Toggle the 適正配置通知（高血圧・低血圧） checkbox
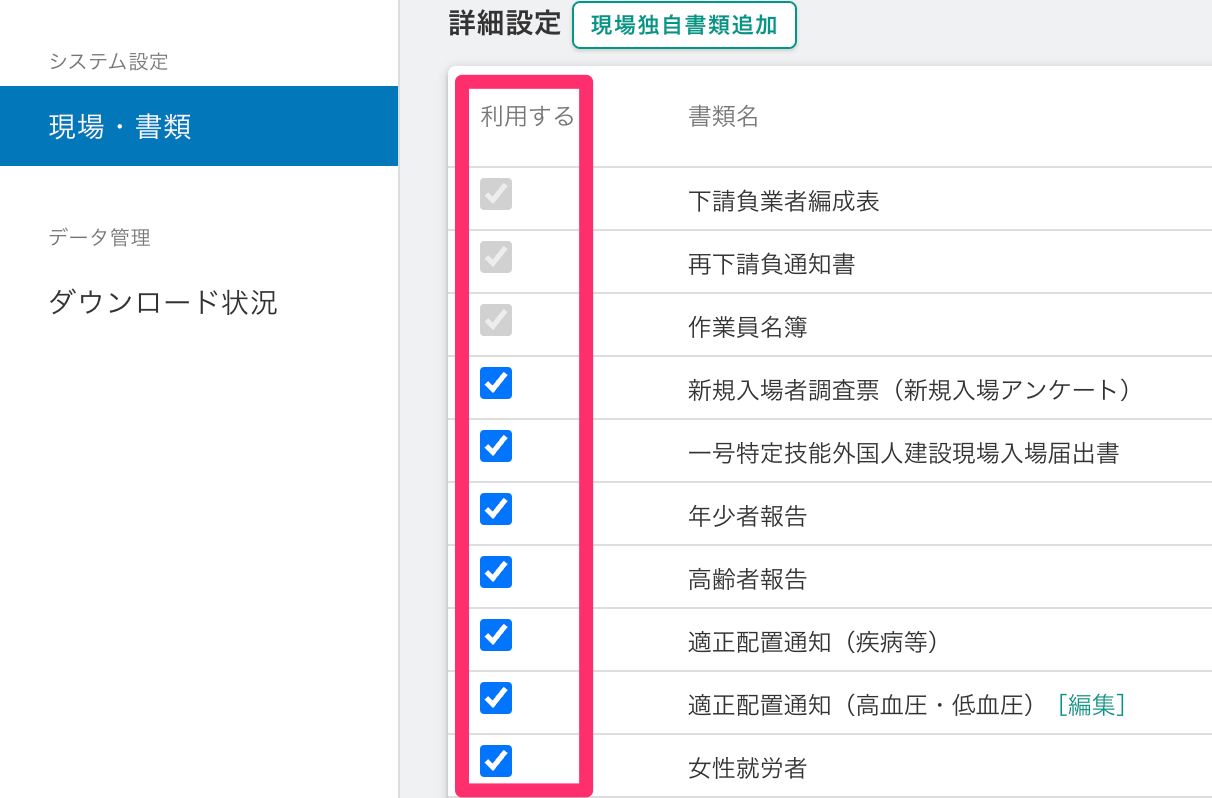Screen dimensions: 1212x798 pos(496,698)
